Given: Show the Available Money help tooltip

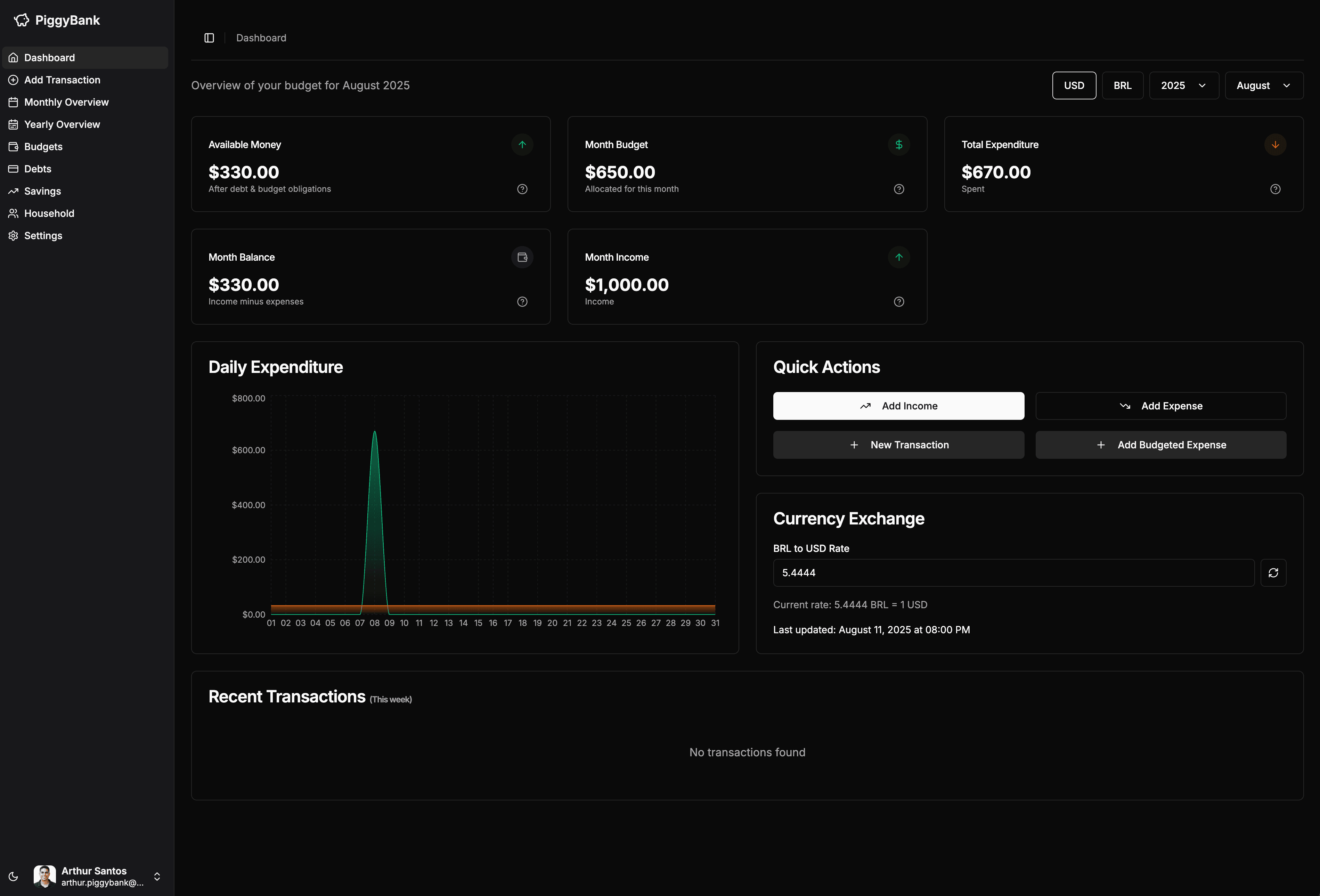Looking at the screenshot, I should pos(522,189).
